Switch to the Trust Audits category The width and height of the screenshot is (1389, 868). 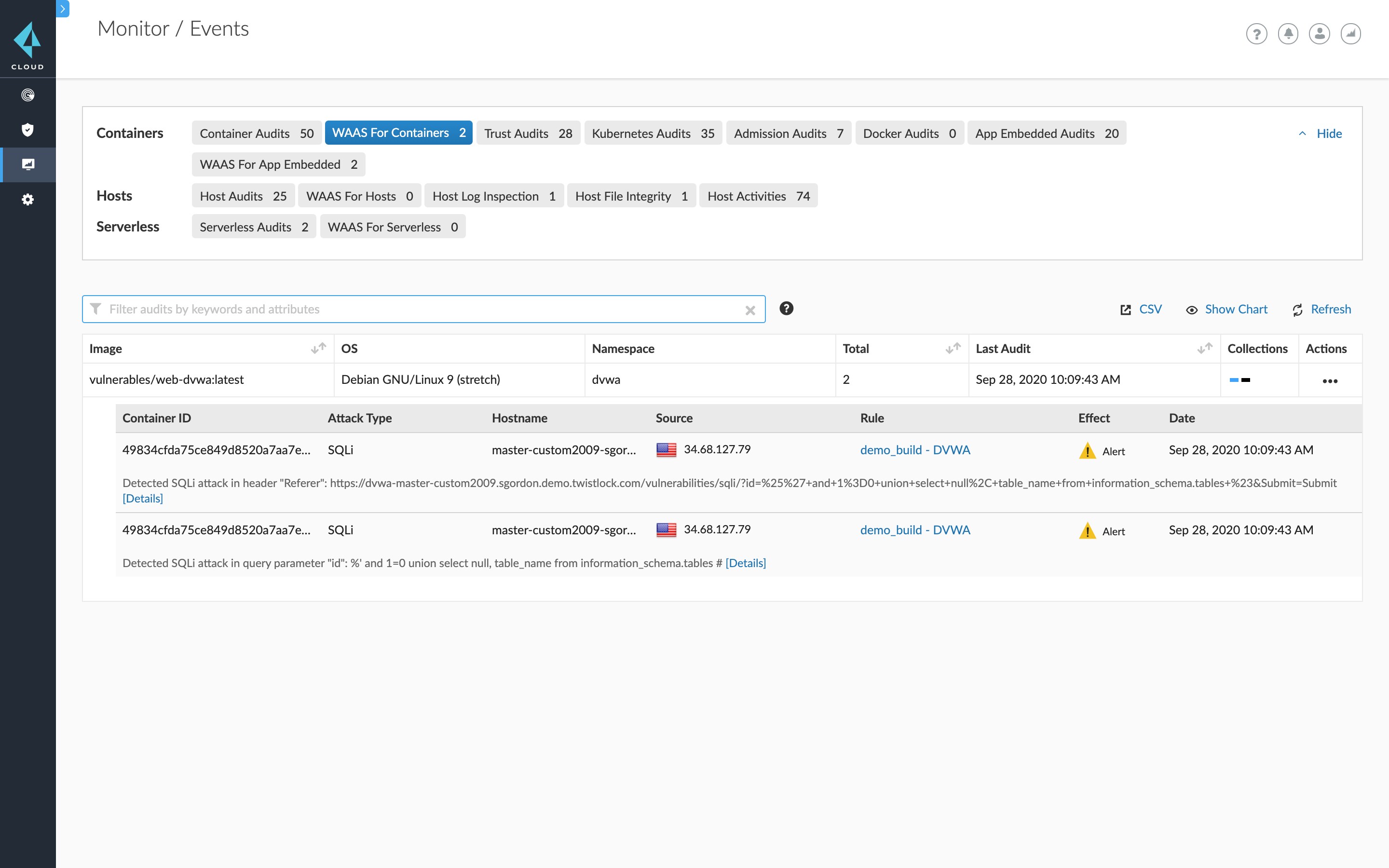coord(528,133)
